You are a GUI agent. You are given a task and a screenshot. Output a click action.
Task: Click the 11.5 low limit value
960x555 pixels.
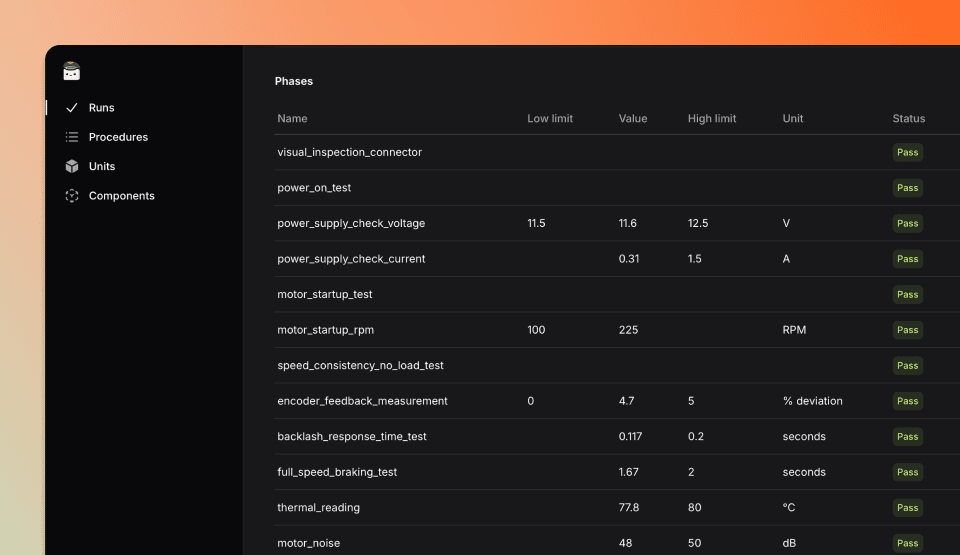pyautogui.click(x=536, y=224)
